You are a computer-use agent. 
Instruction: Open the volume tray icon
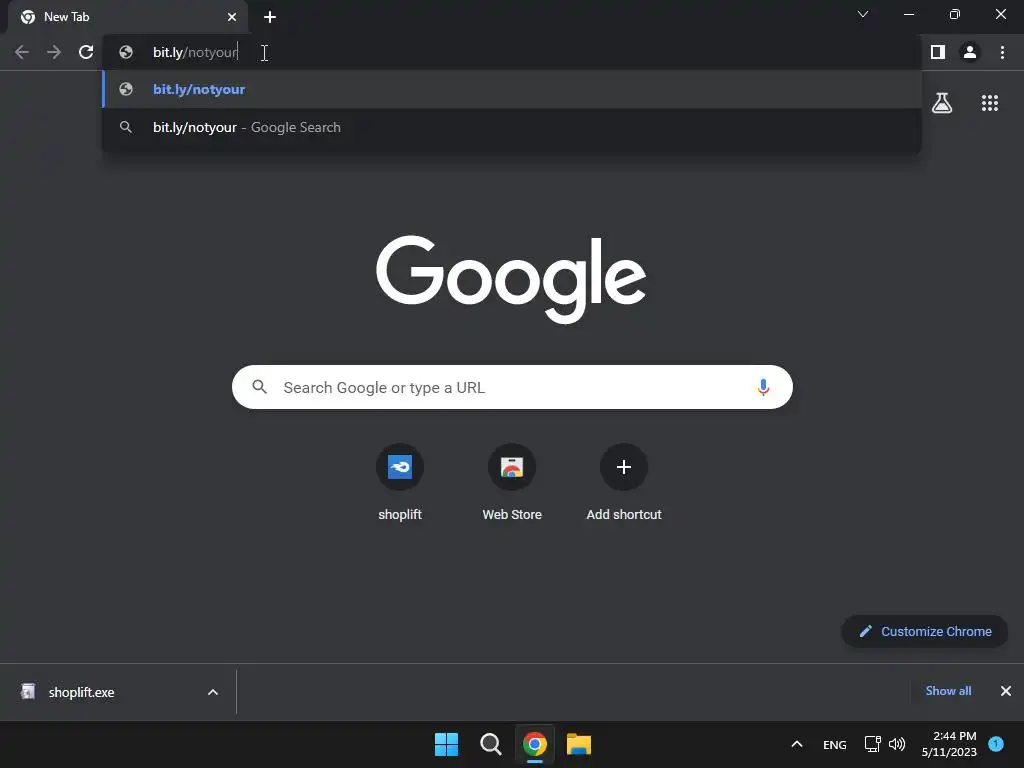(x=897, y=744)
